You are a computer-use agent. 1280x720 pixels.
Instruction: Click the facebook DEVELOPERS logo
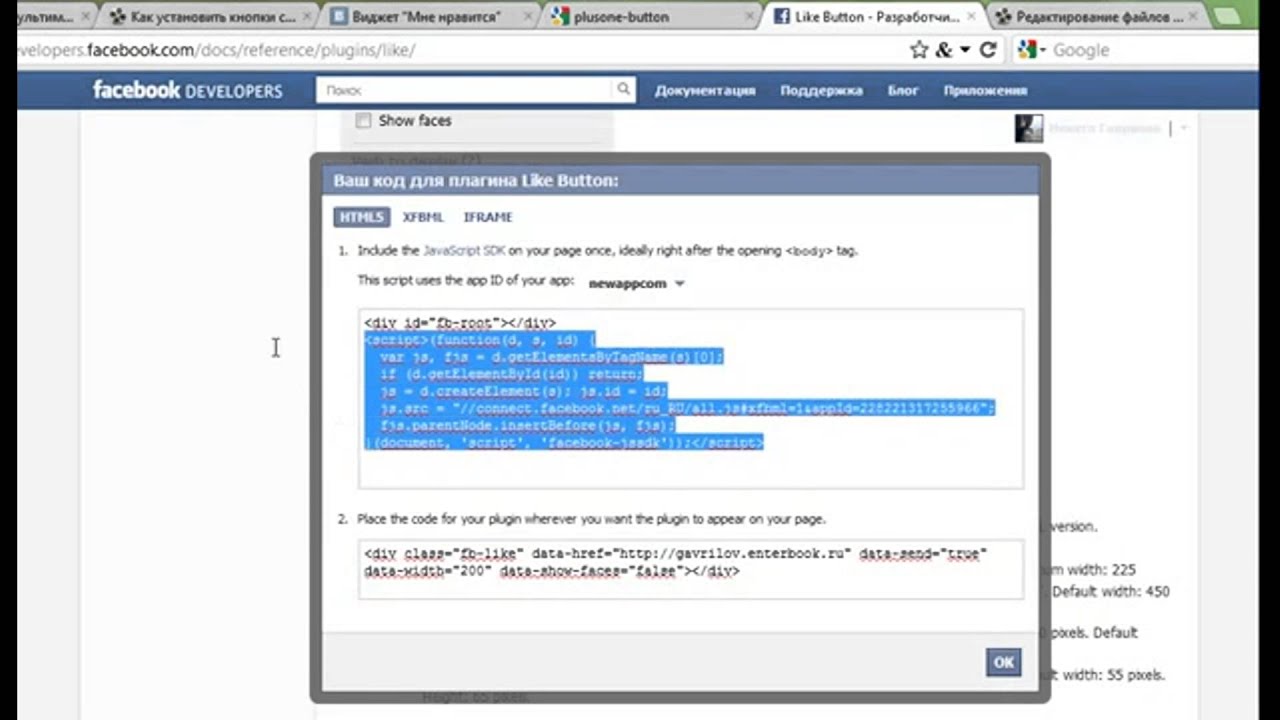coord(187,90)
